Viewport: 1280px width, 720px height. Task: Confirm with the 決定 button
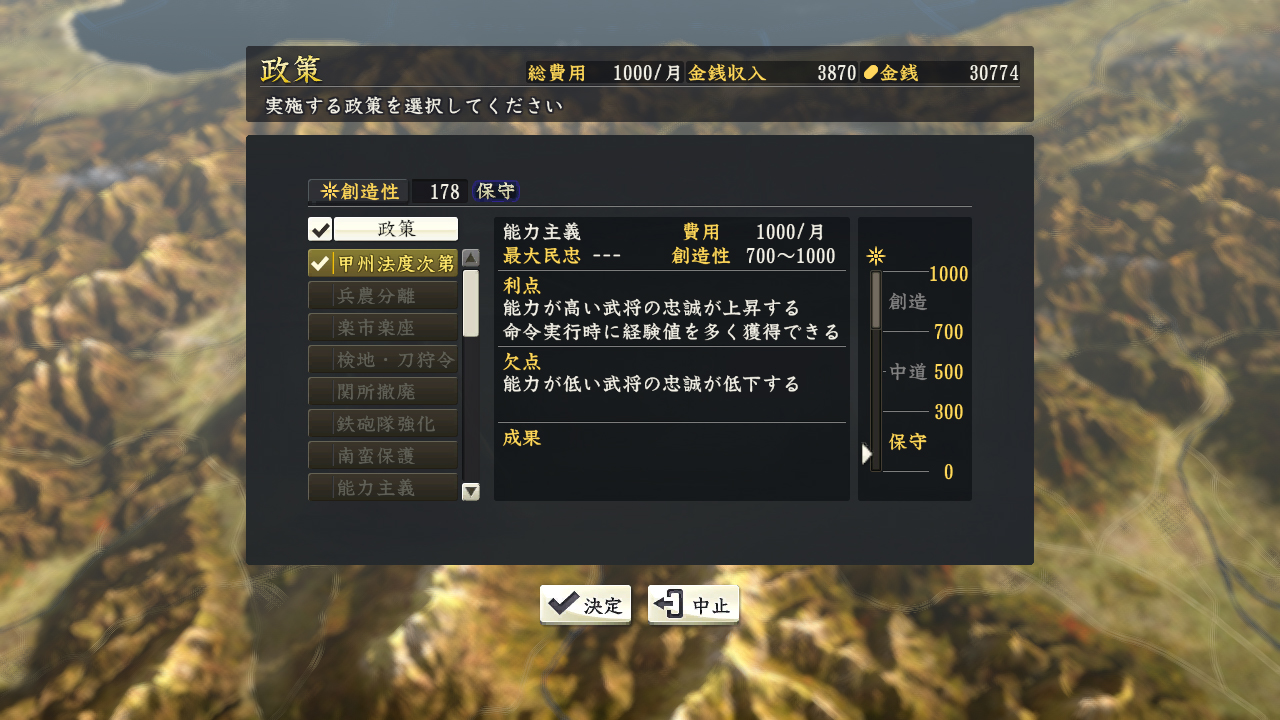coord(586,604)
